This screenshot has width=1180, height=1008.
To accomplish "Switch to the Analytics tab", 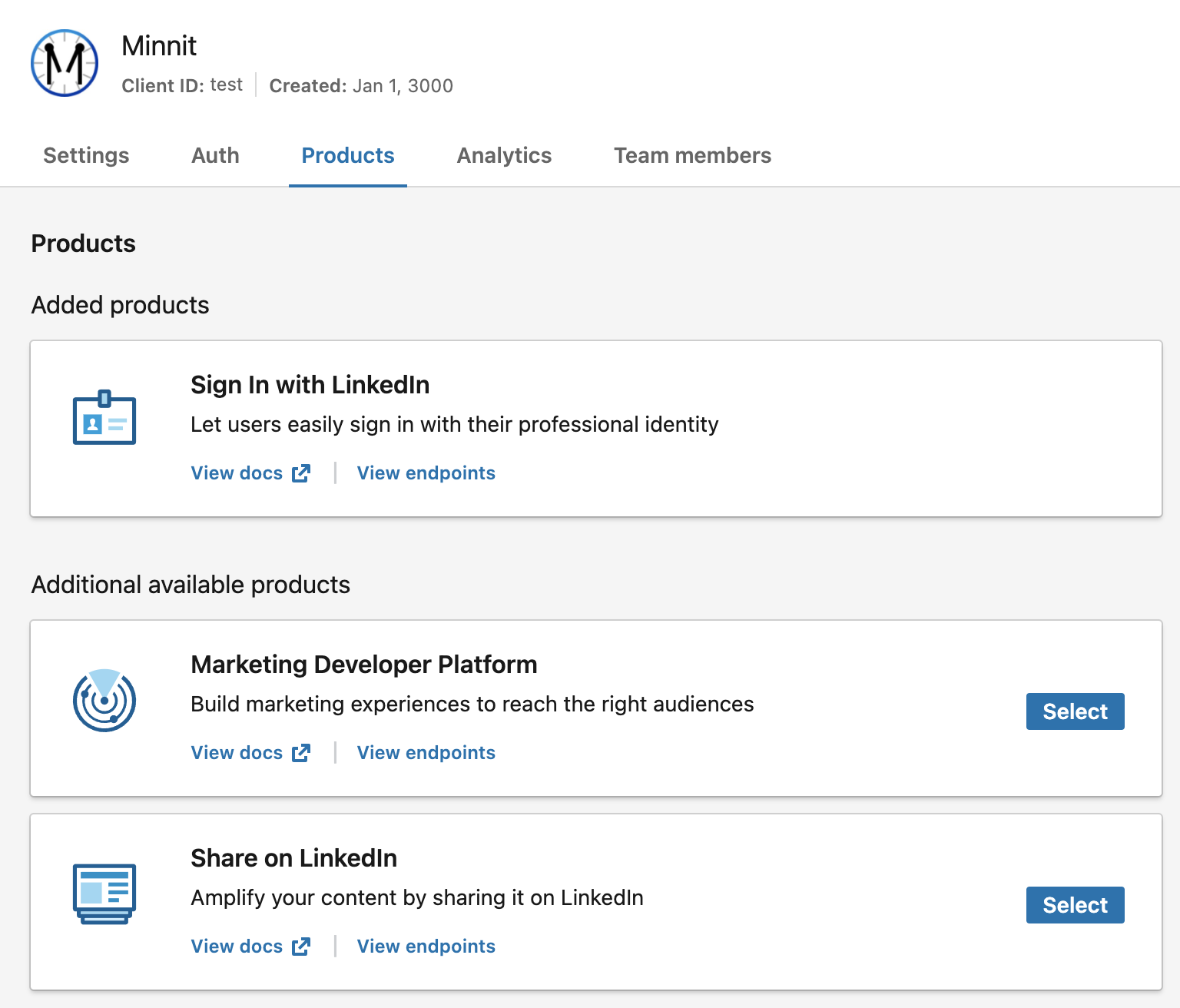I will 504,155.
